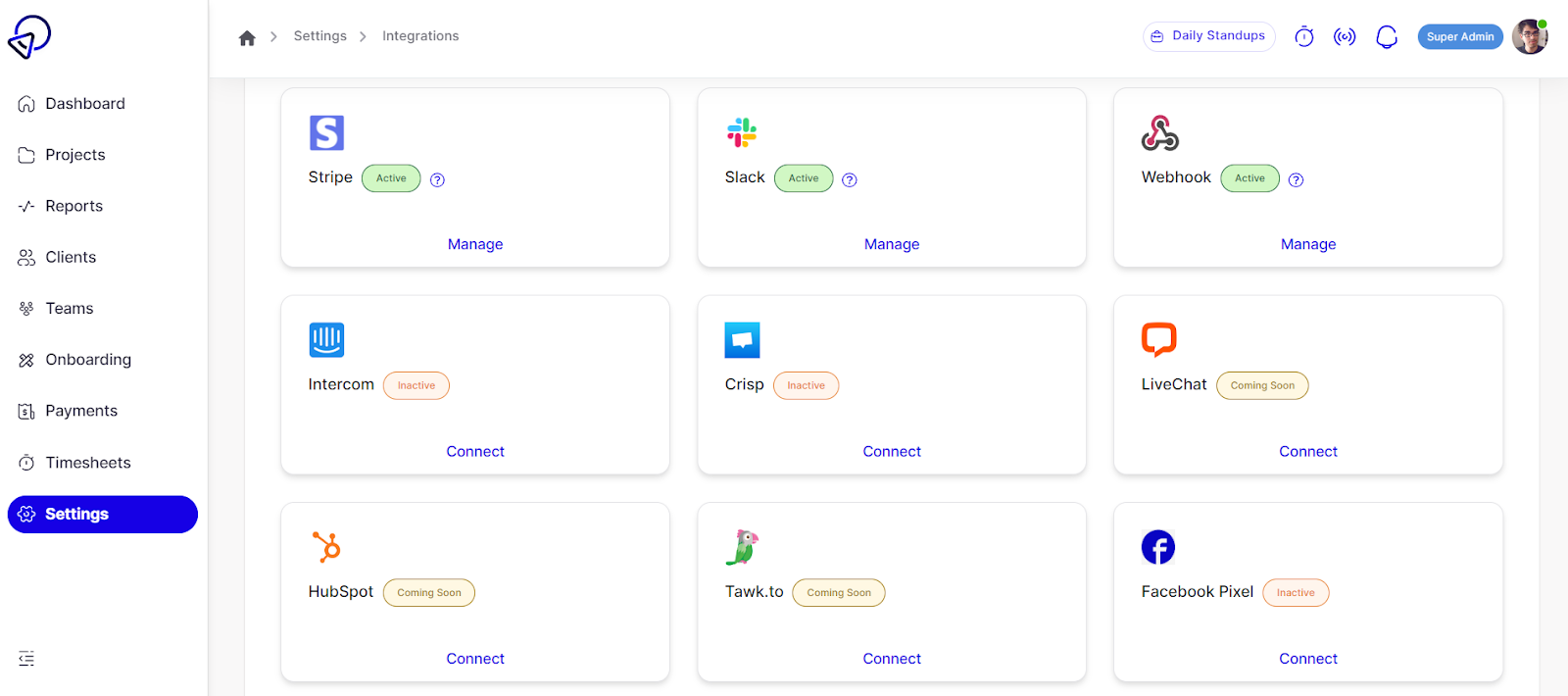Open user profile avatar
1568x696 pixels.
(1530, 37)
